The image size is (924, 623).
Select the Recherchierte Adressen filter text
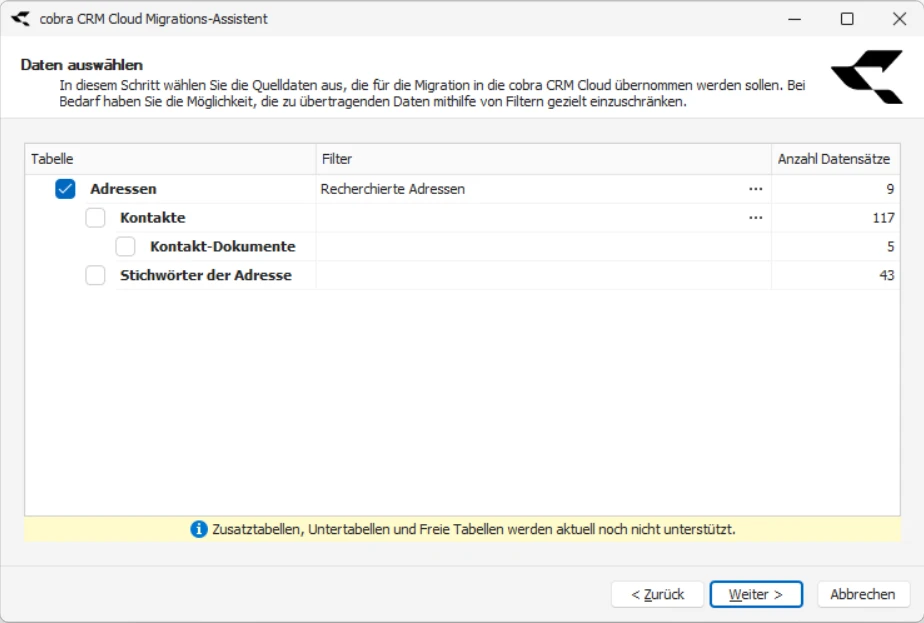(x=394, y=187)
